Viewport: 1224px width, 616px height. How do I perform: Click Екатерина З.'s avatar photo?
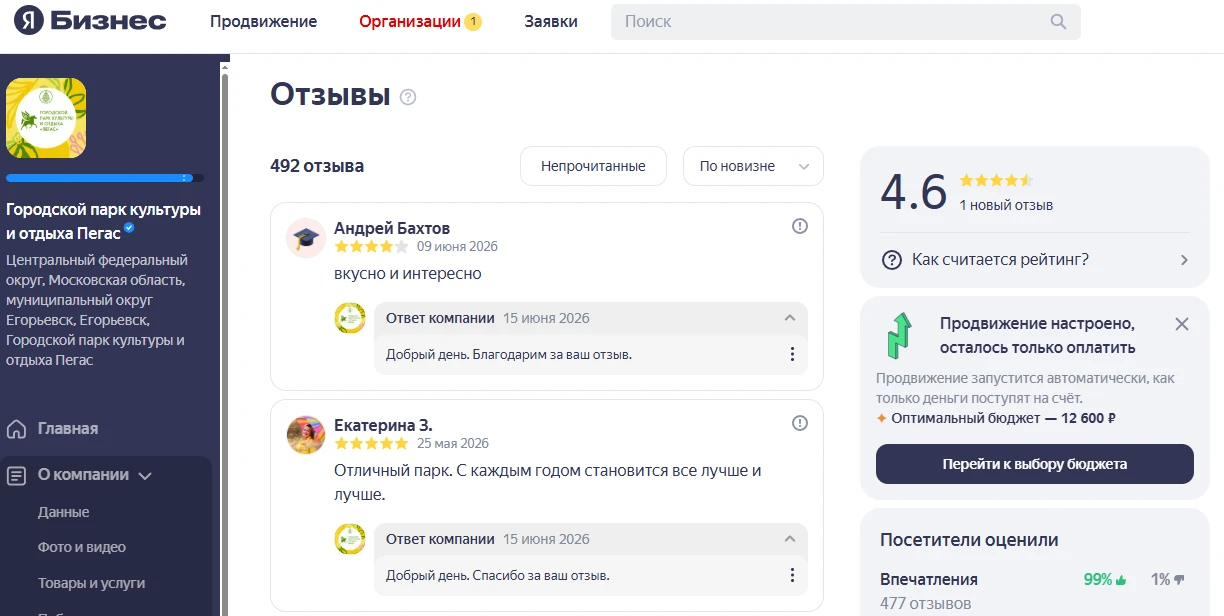[x=306, y=435]
